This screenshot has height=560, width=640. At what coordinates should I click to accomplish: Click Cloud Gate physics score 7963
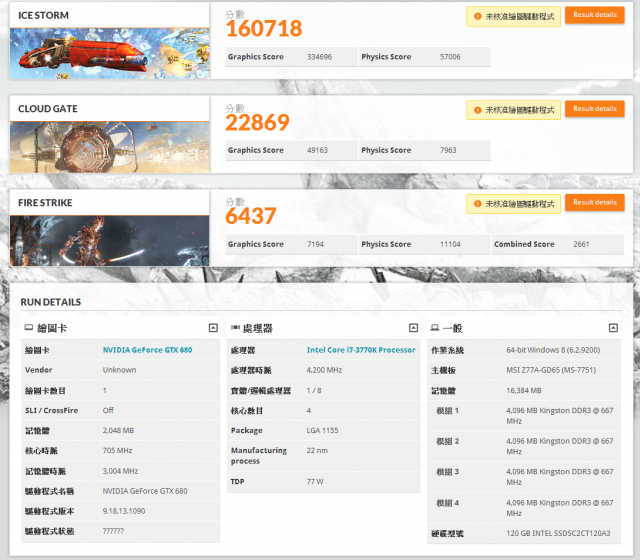tap(448, 150)
